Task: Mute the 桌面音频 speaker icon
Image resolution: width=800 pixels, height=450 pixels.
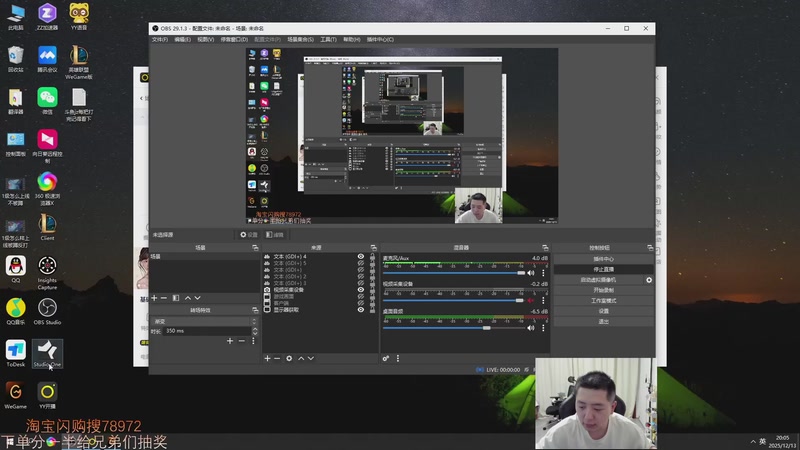Action: pyautogui.click(x=531, y=328)
